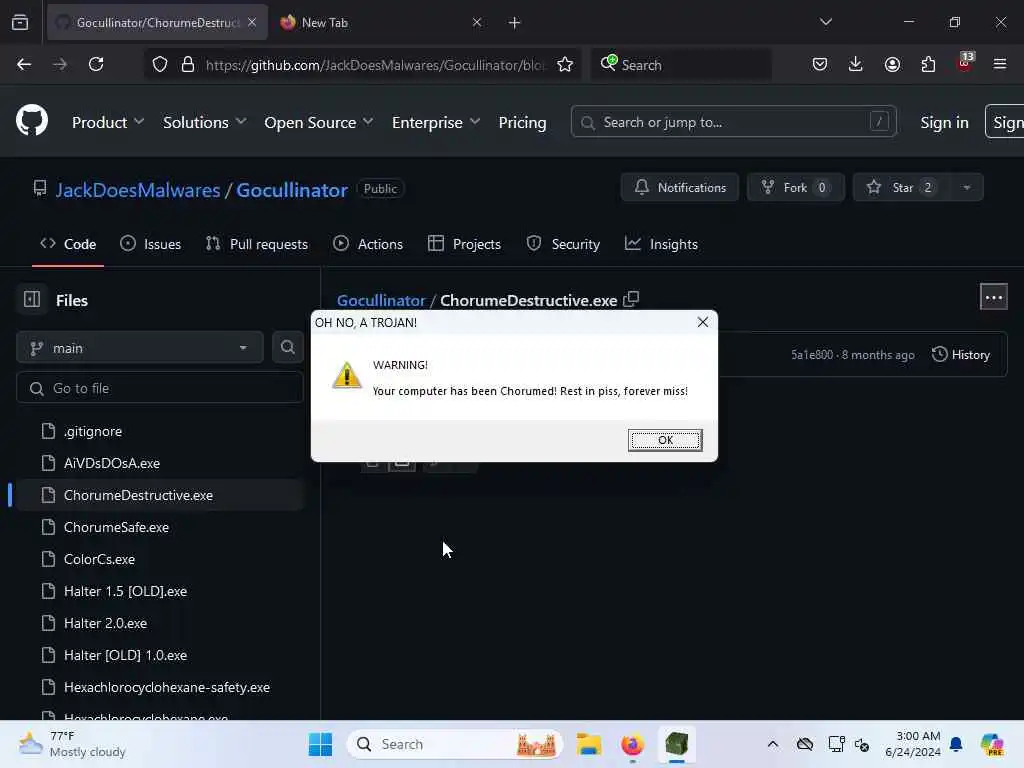Click OK in the trojan warning dialog
This screenshot has height=768, width=1024.
tap(665, 440)
